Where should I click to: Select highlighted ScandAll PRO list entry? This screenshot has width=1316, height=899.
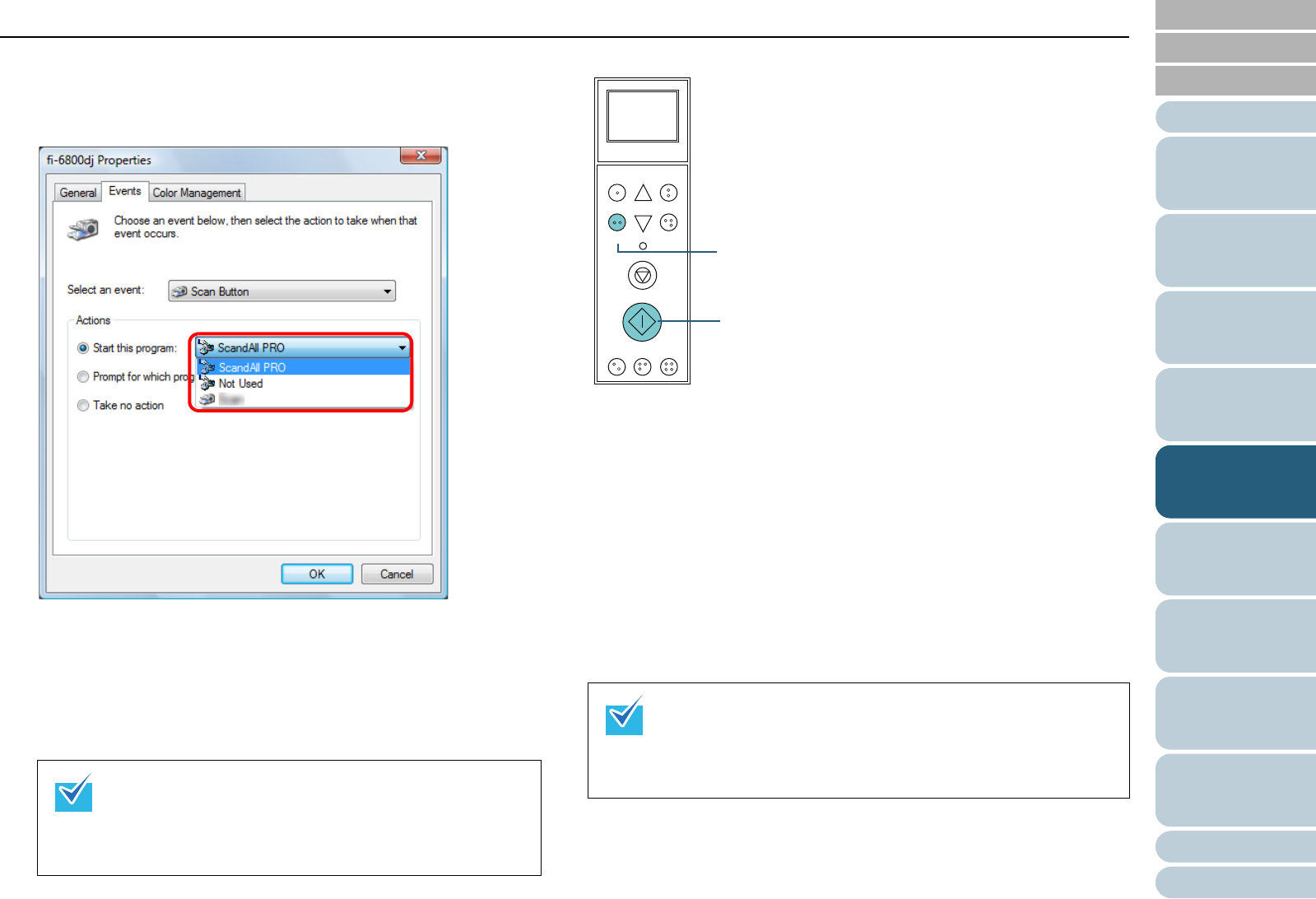(303, 367)
